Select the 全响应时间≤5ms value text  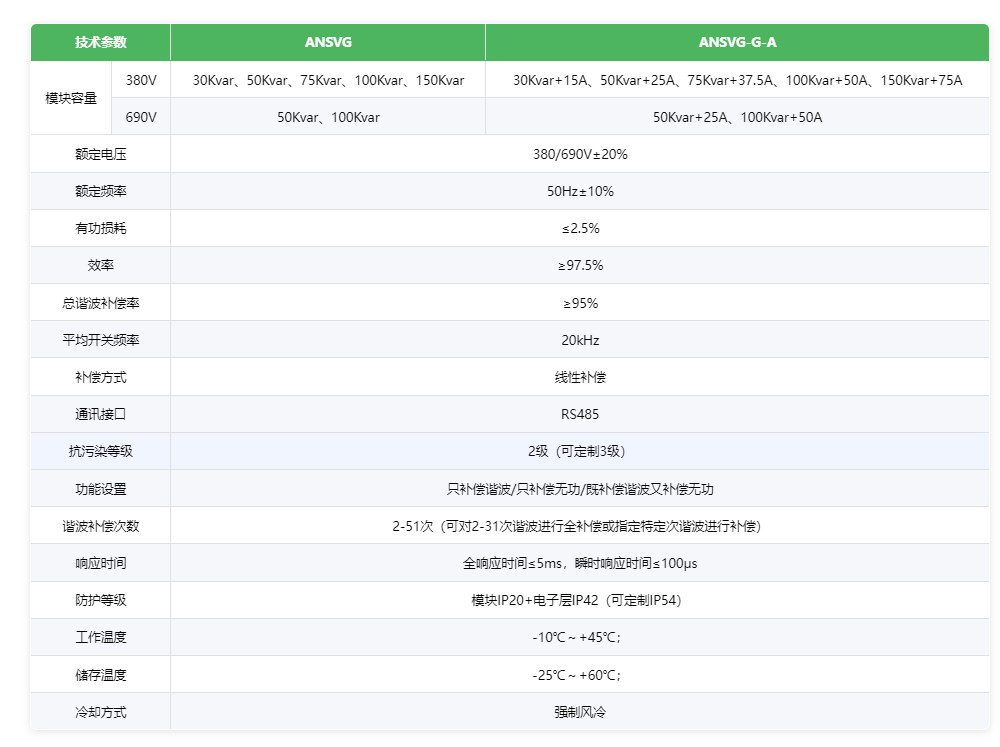(580, 563)
